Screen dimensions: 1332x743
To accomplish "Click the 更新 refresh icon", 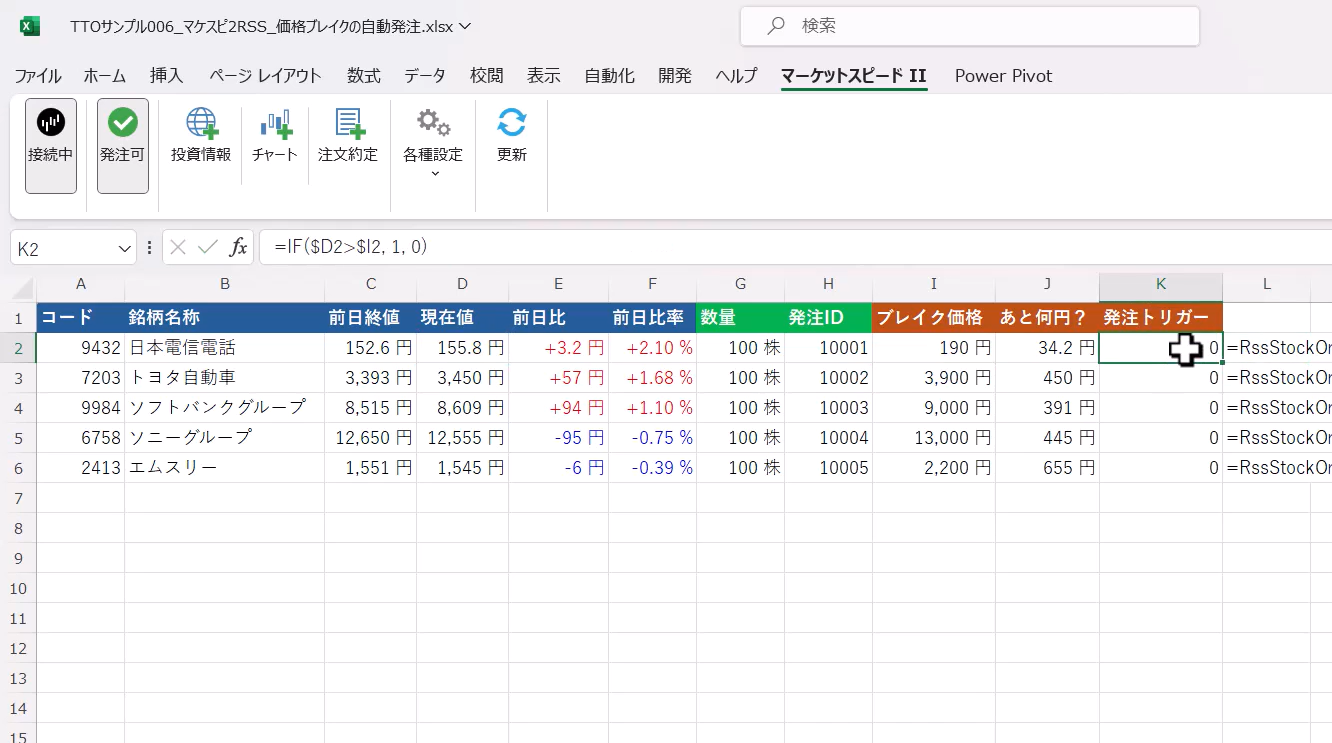I will 512,123.
